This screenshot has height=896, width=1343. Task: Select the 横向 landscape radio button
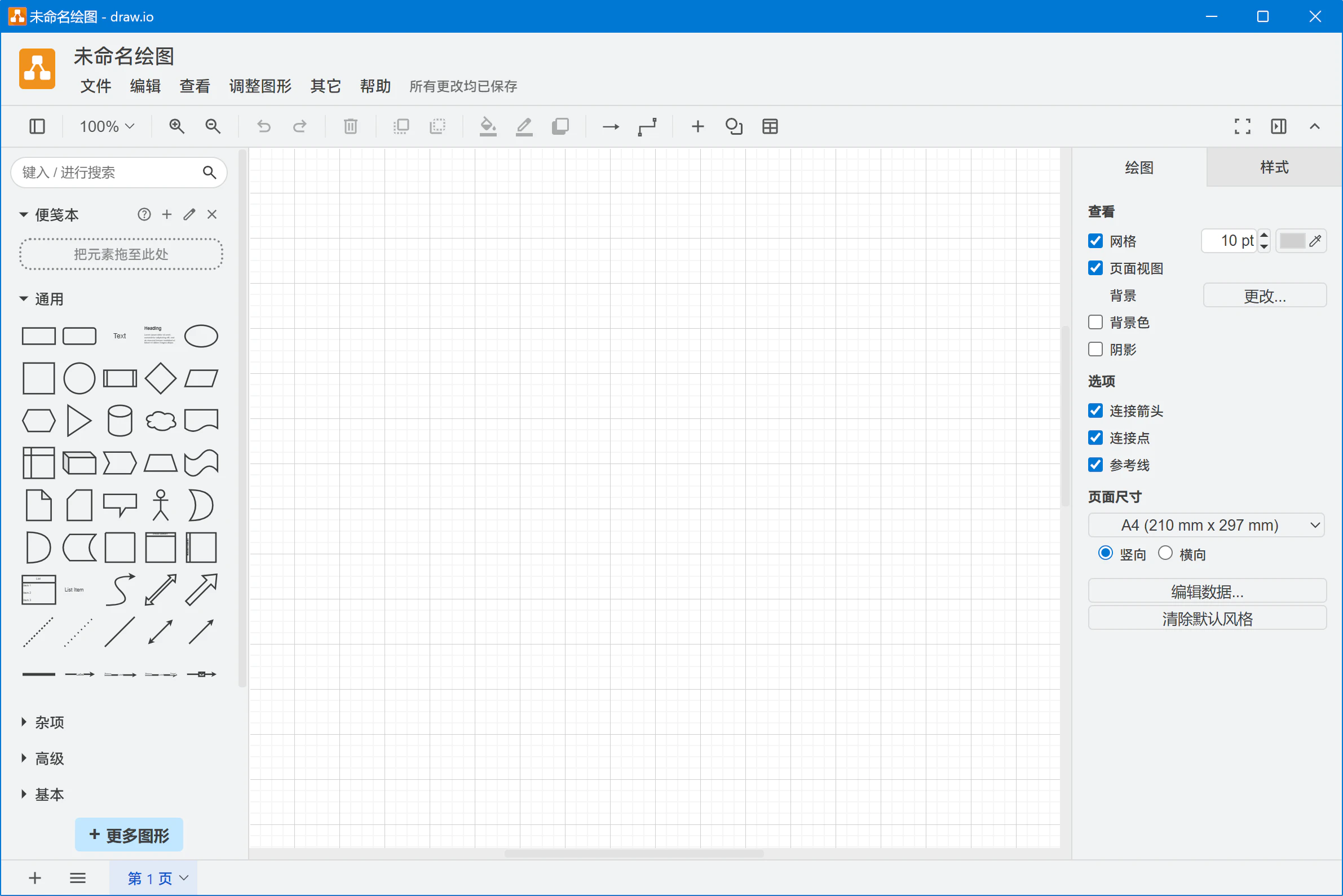click(x=1165, y=553)
